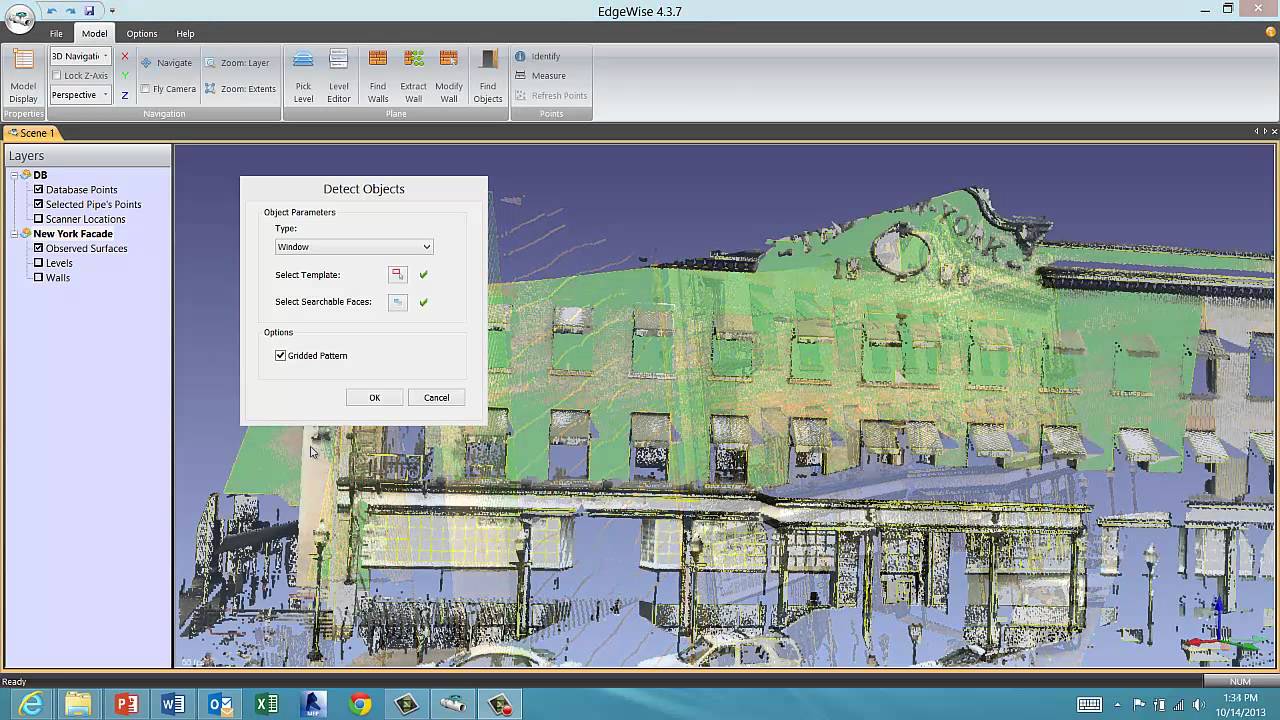Click the Select Searchable Faces picker icon

pyautogui.click(x=397, y=301)
